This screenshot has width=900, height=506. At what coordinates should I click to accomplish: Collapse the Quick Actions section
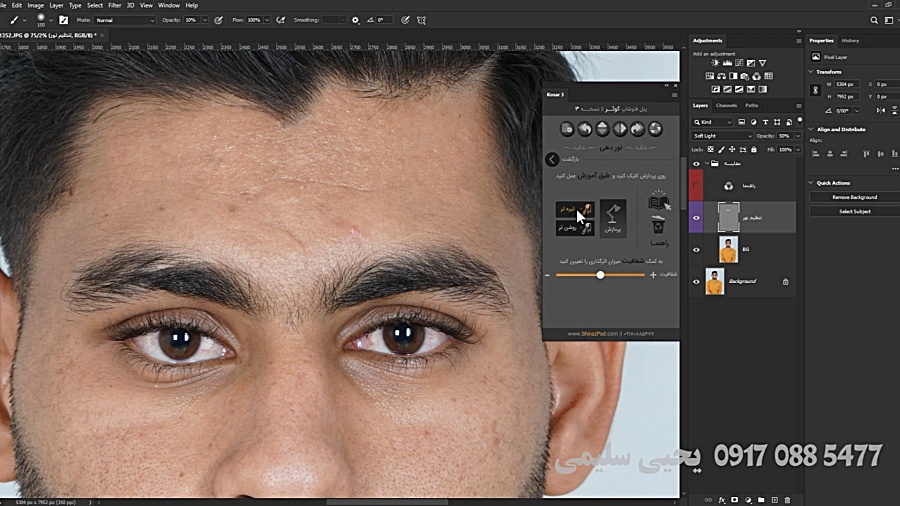(811, 183)
